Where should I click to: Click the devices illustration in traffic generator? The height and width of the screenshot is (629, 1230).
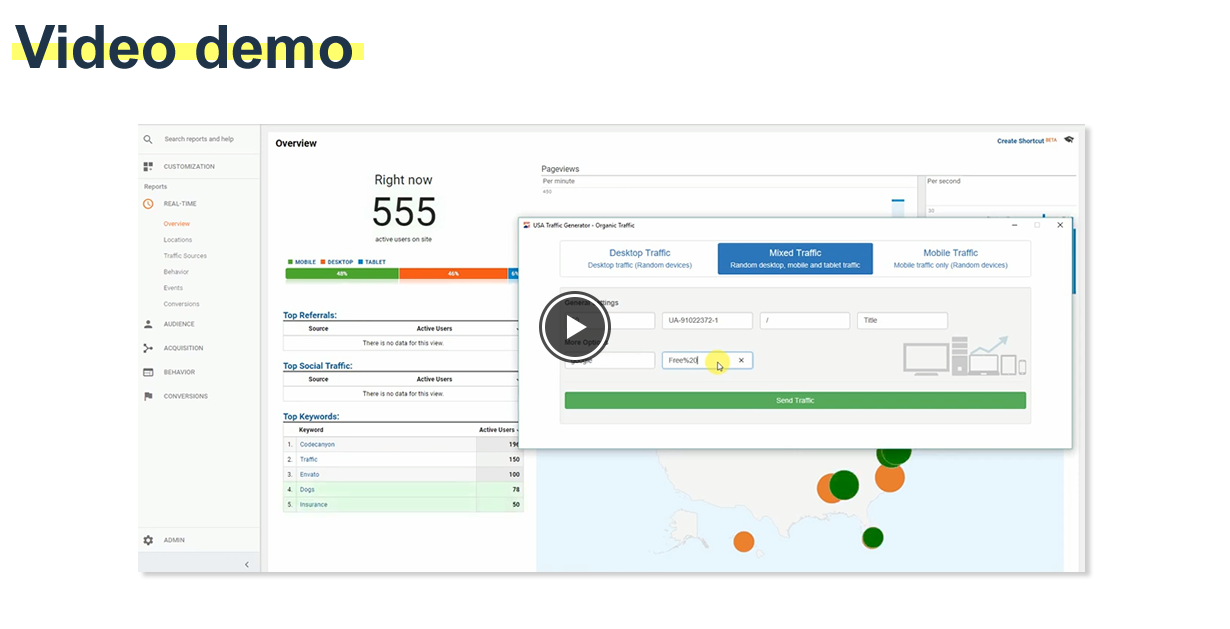[x=965, y=355]
